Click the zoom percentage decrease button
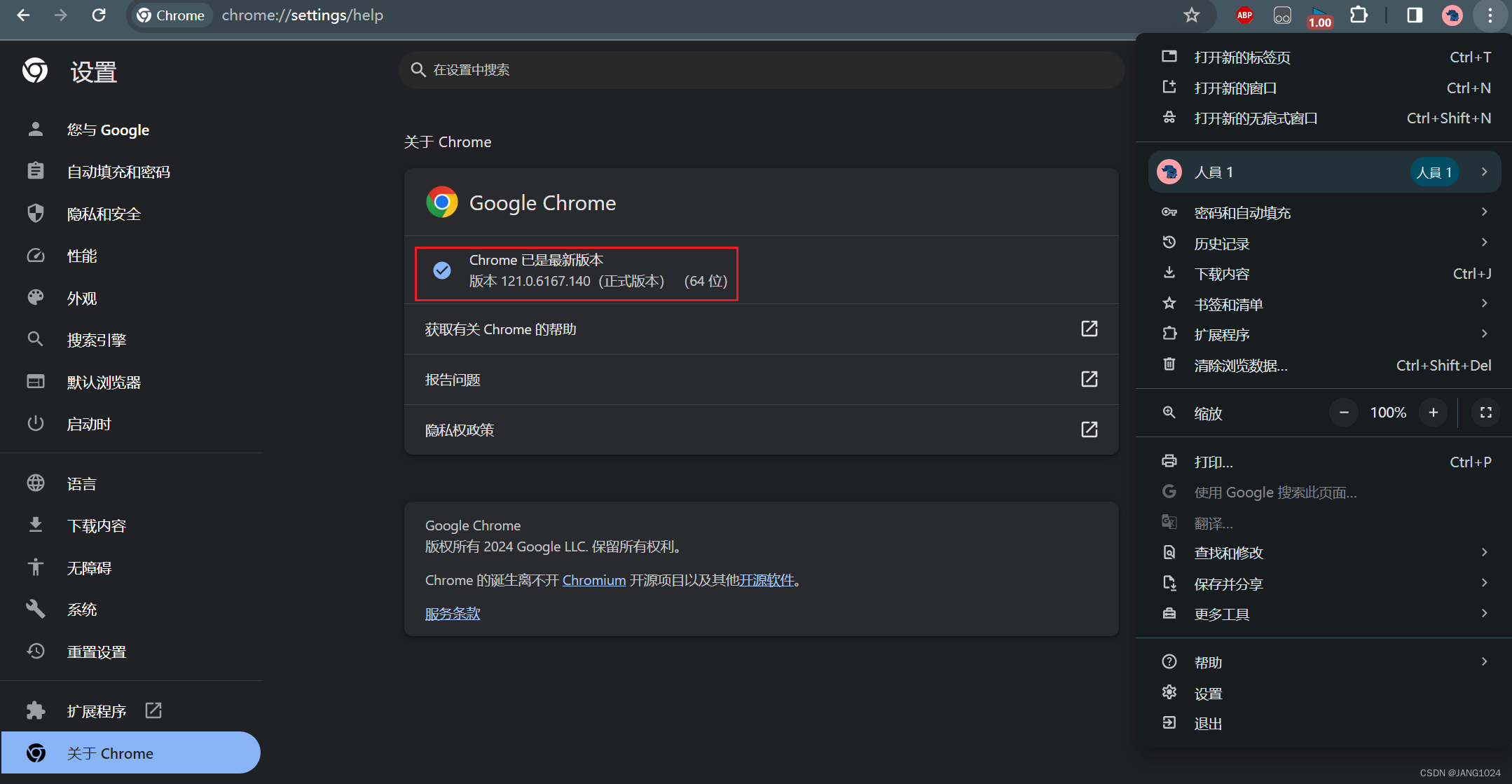 1343,412
